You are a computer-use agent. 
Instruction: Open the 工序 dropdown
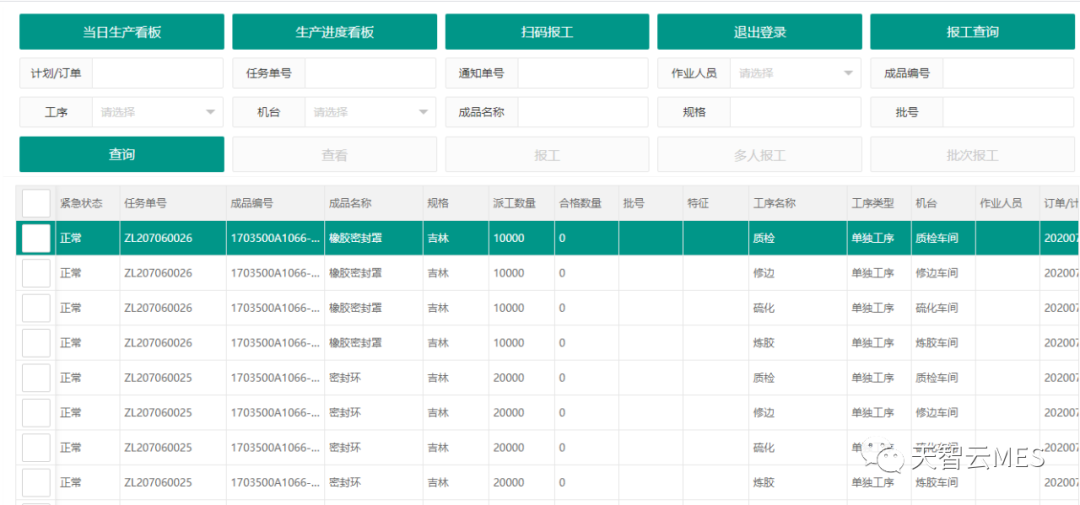click(158, 112)
